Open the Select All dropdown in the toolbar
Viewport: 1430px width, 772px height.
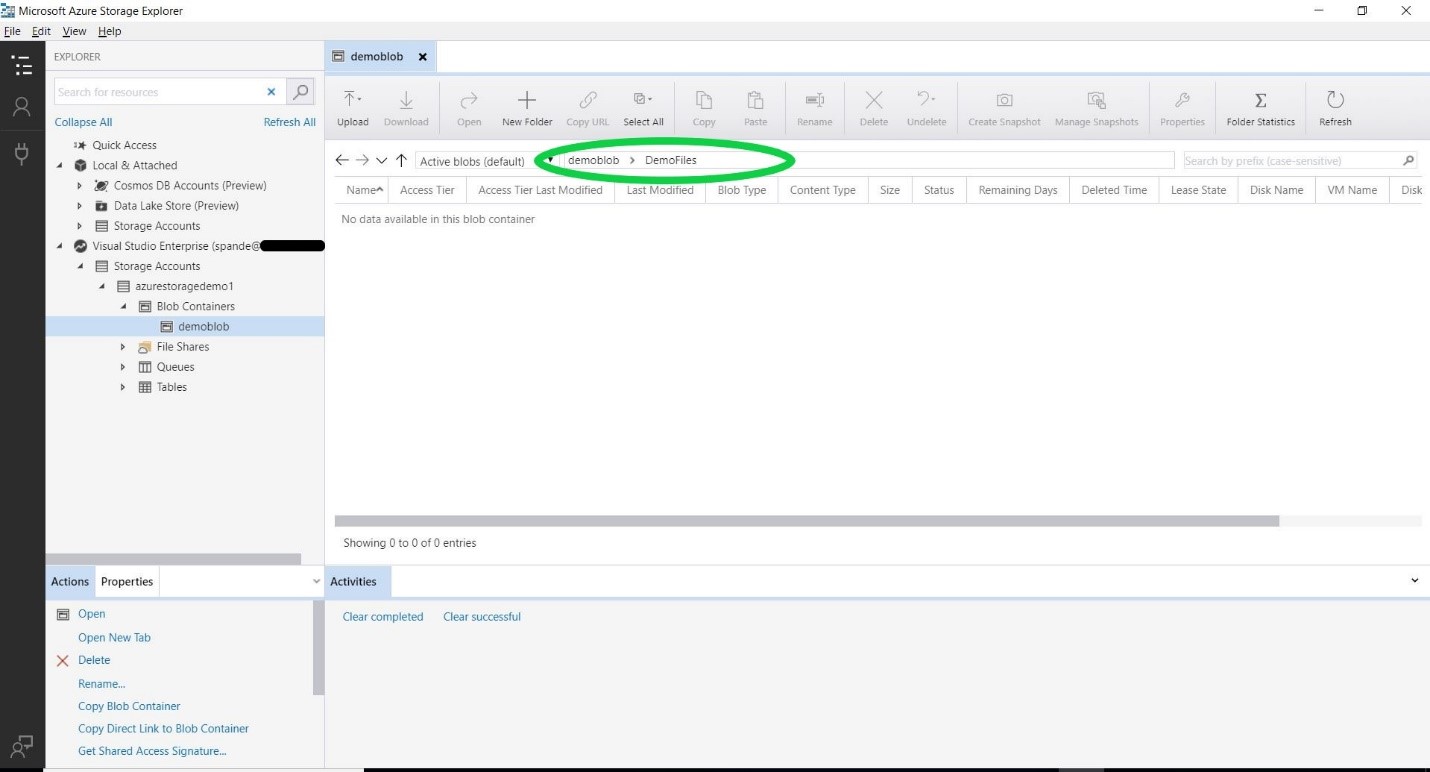pos(643,108)
